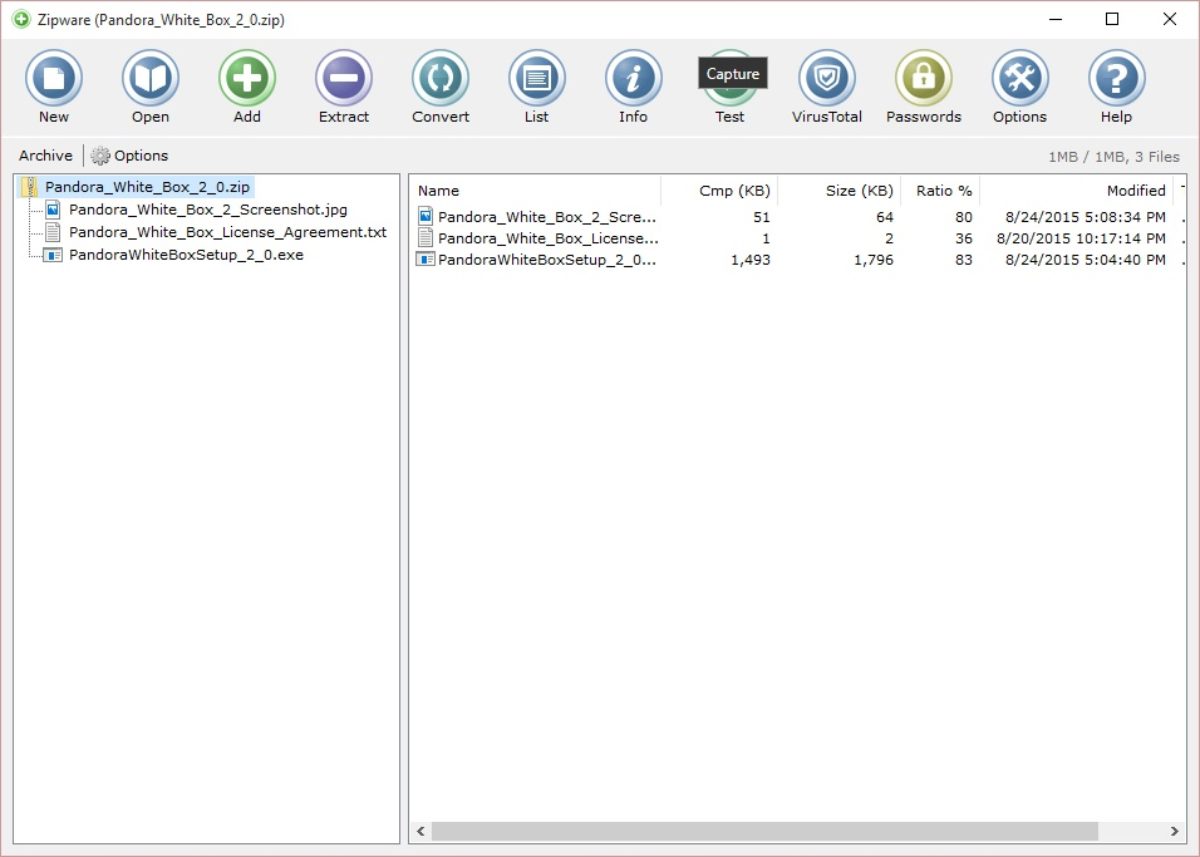This screenshot has width=1200, height=857.
Task: Click the scroll right arrow in file list
Action: [x=1174, y=831]
